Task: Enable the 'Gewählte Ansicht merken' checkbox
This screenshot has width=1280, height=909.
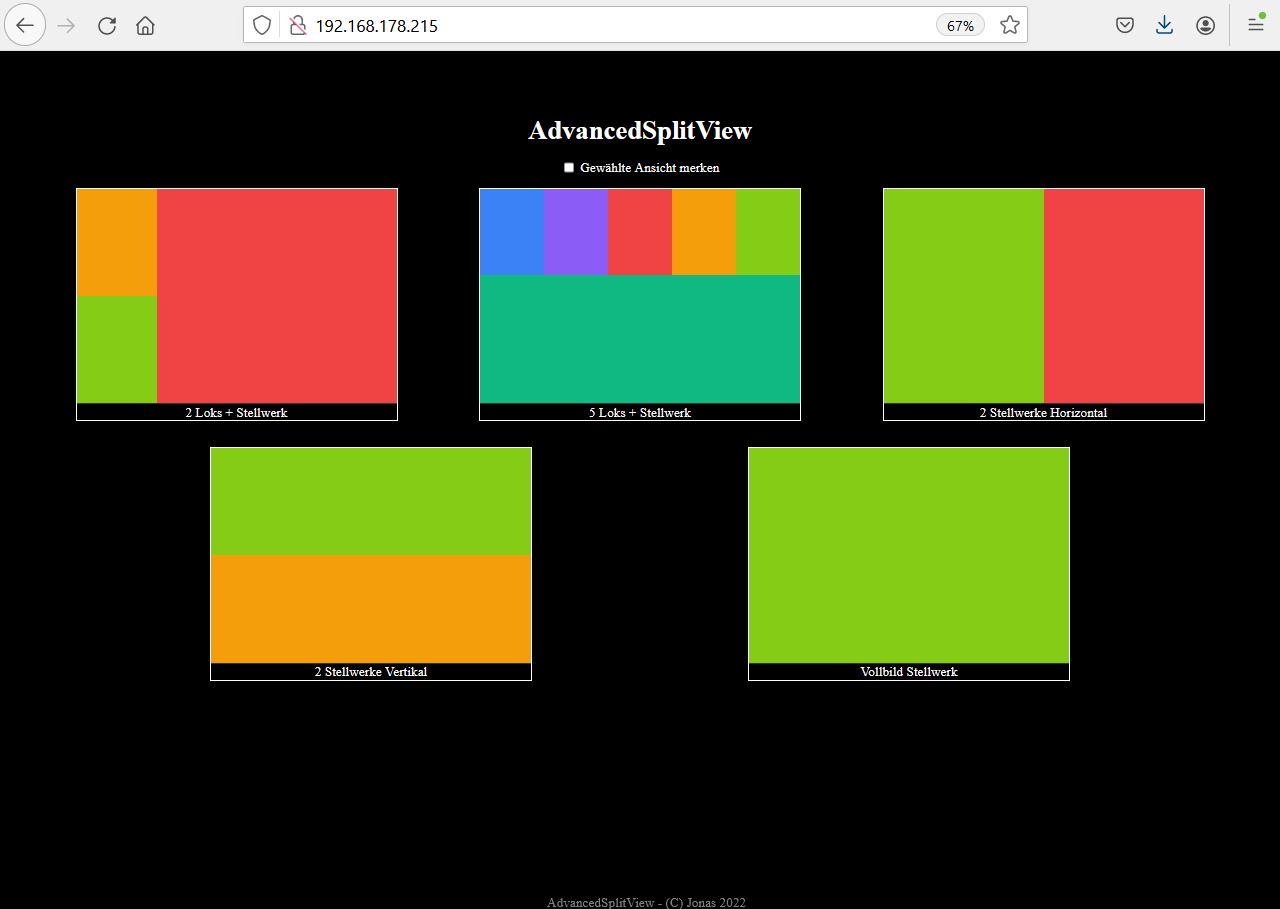Action: pyautogui.click(x=569, y=168)
